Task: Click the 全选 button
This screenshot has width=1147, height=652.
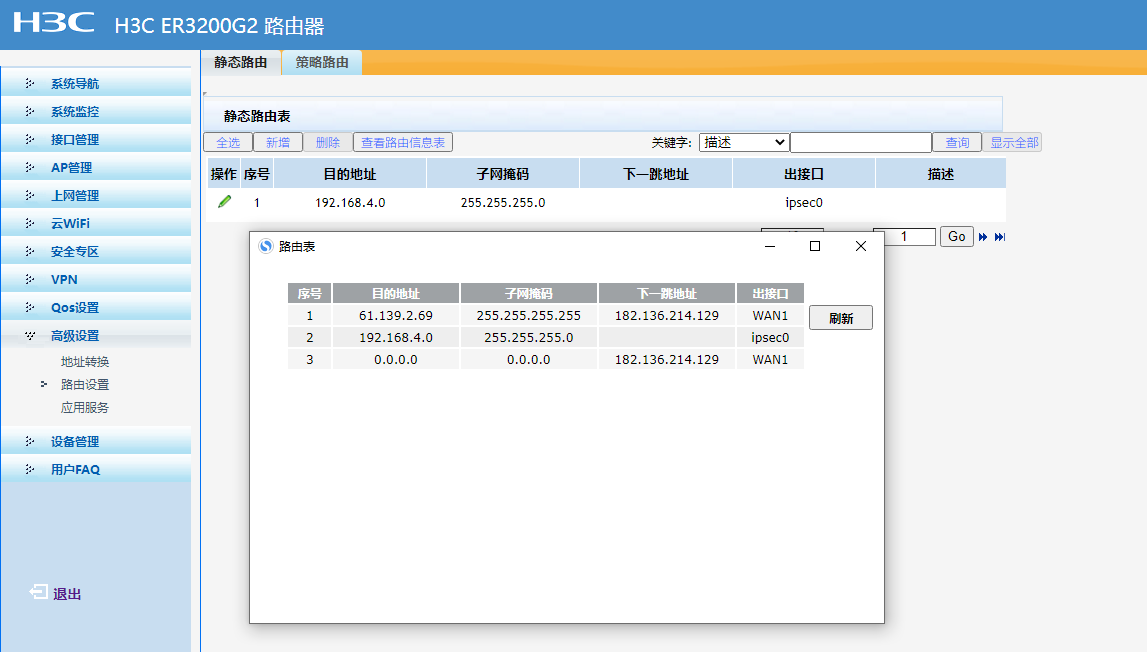Action: pos(228,142)
